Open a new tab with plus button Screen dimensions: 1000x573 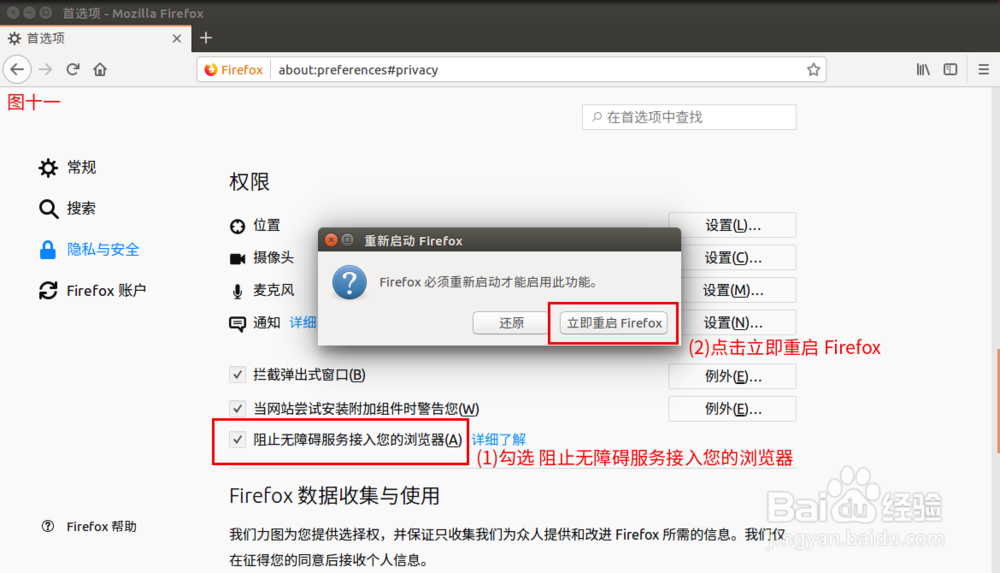[x=205, y=38]
